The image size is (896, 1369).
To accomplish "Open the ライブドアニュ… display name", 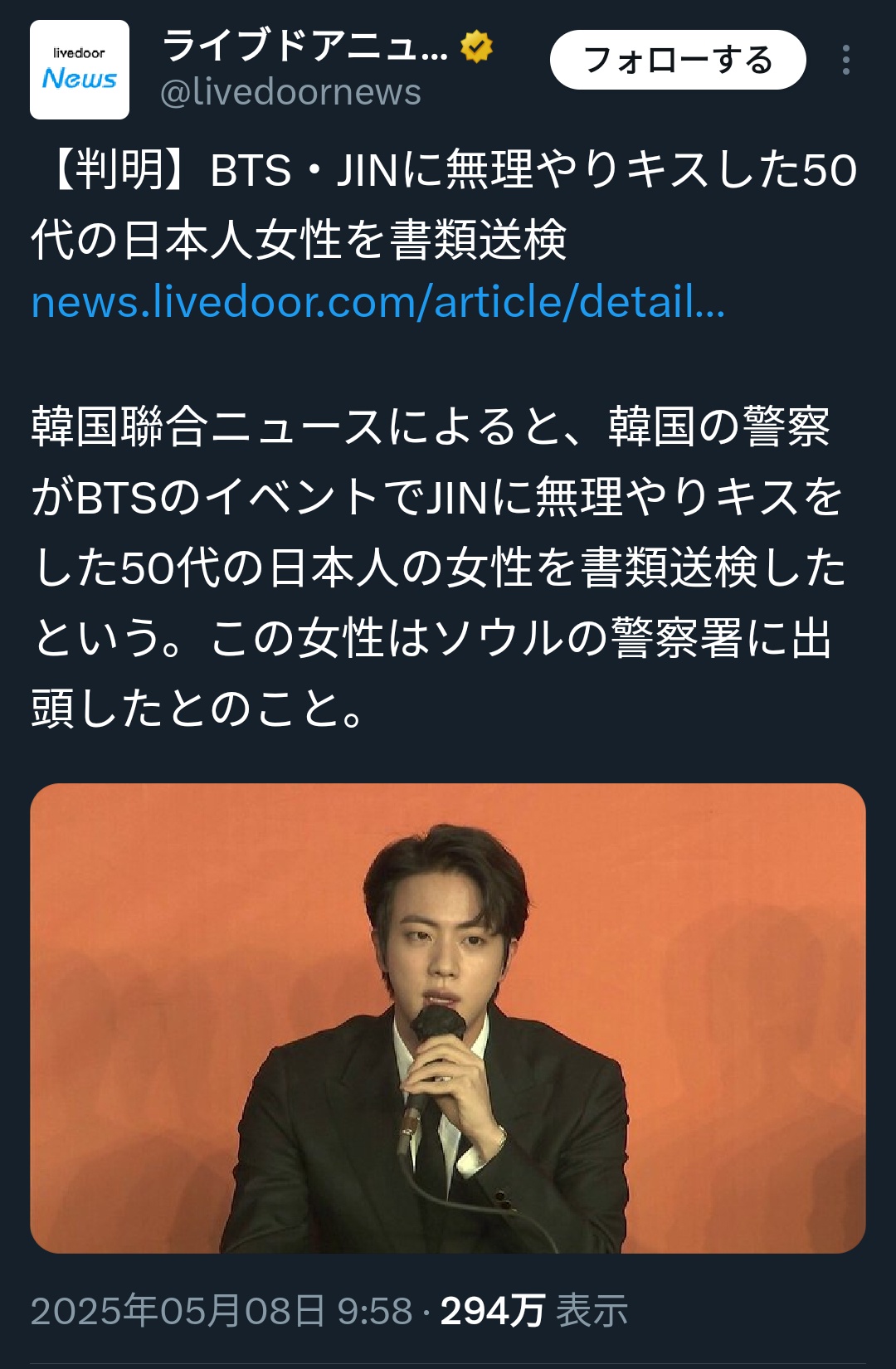I will 304,46.
